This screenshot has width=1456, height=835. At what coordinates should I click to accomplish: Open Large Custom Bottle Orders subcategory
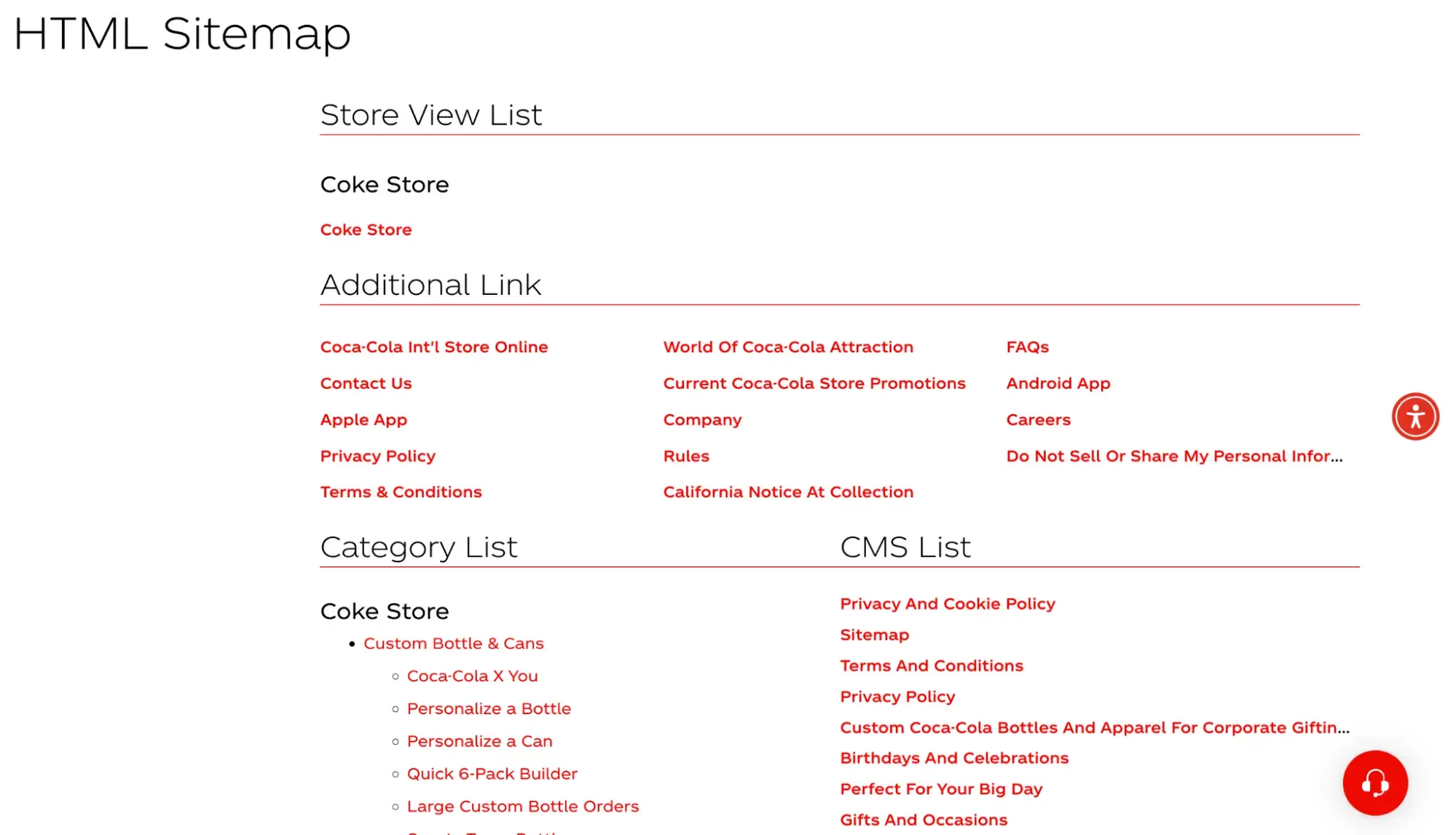pos(522,806)
